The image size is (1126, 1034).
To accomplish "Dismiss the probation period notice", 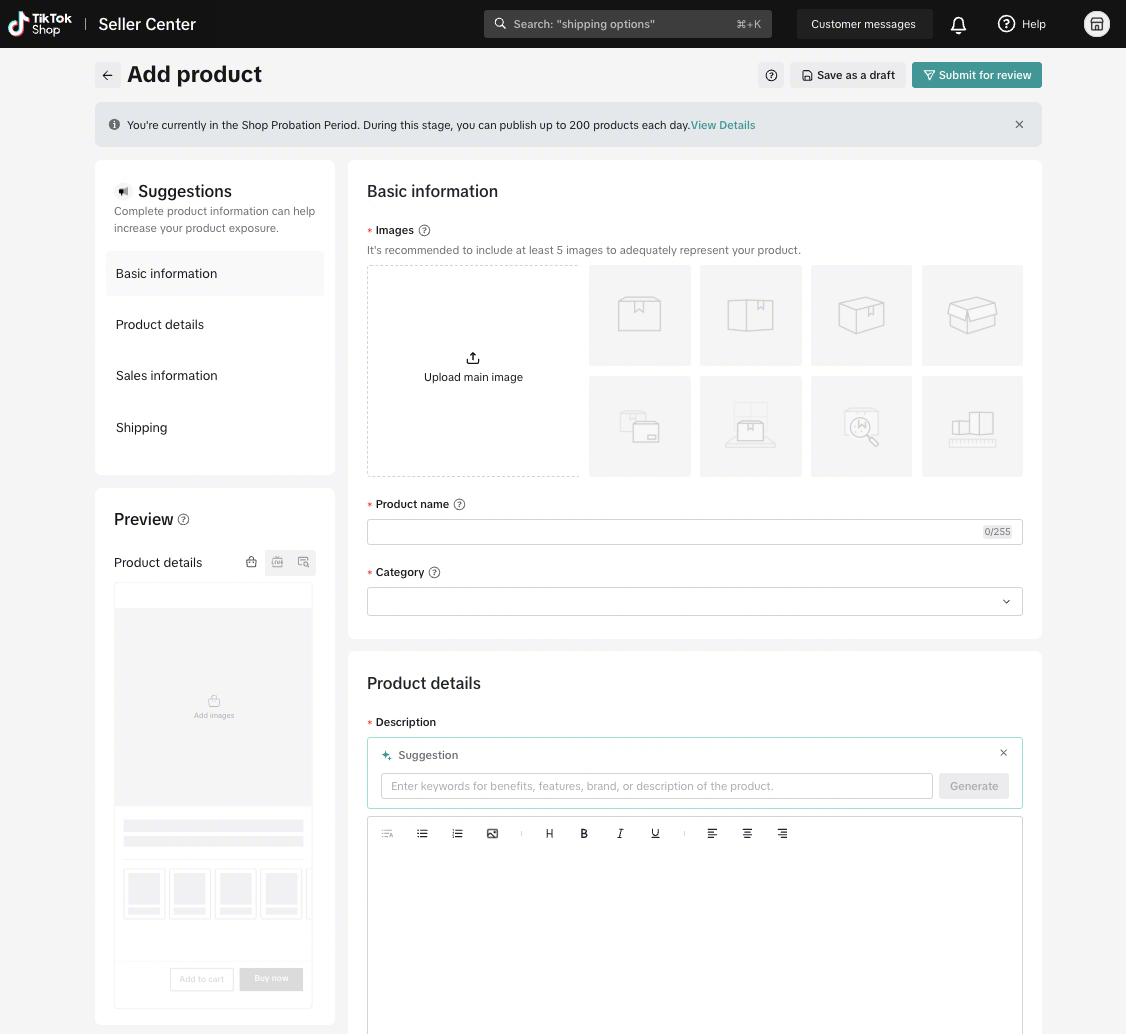I will [1019, 125].
